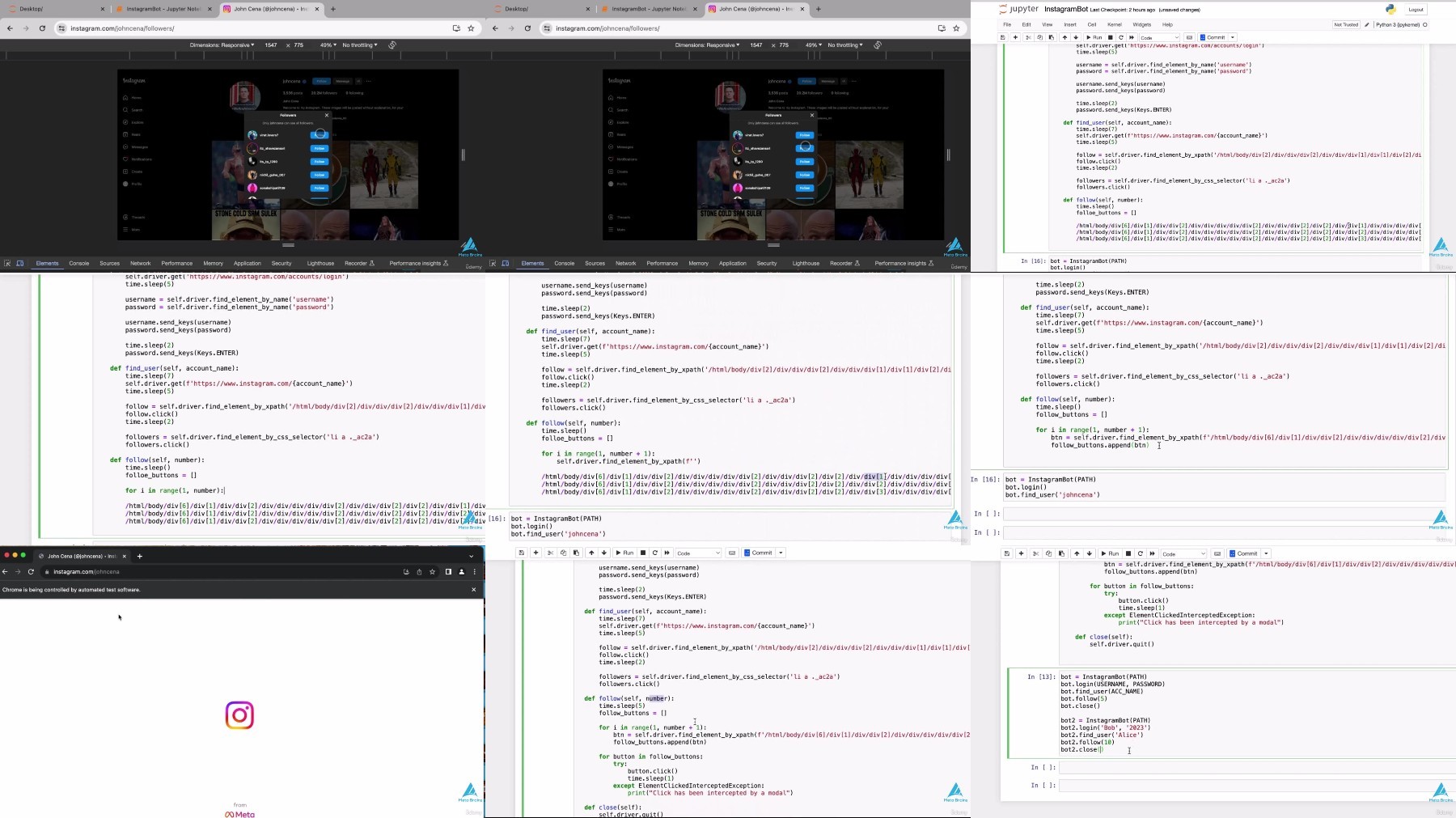1456x818 pixels.
Task: Select inspect element cursor icon in leftmost DevTools
Action: tap(7, 263)
